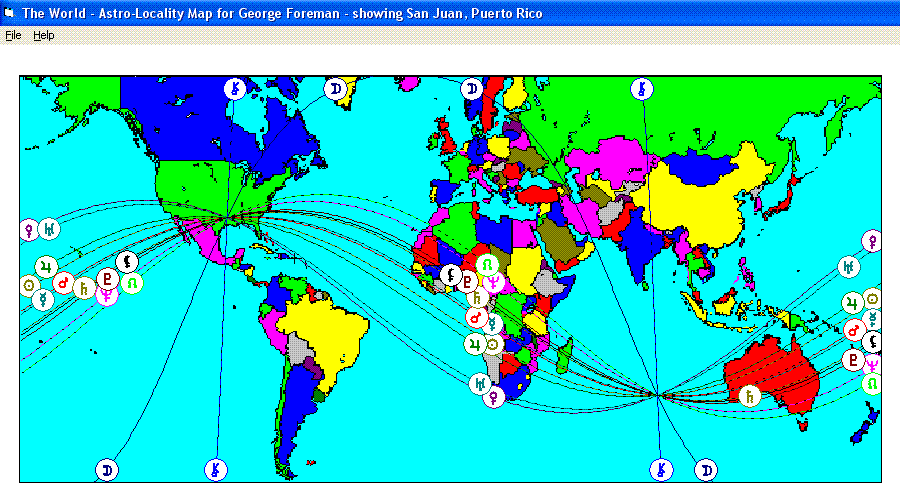This screenshot has width=900, height=500.
Task: Click the magenta Neptune symbol over Africa
Action: click(x=494, y=283)
